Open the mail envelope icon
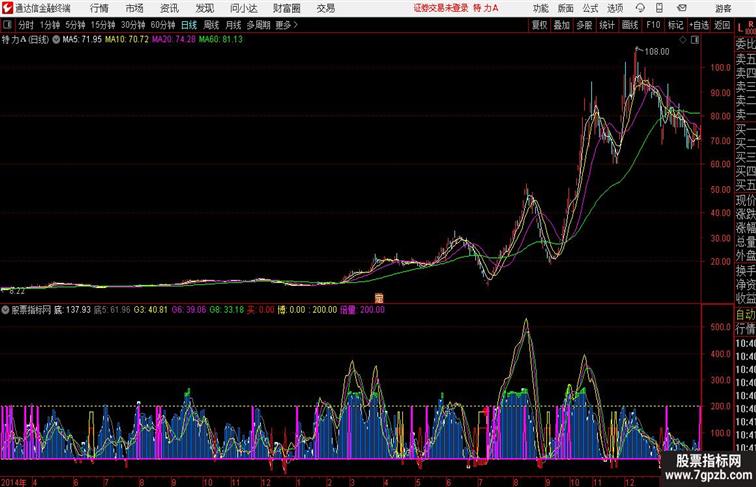The width and height of the screenshot is (756, 487). click(x=681, y=8)
